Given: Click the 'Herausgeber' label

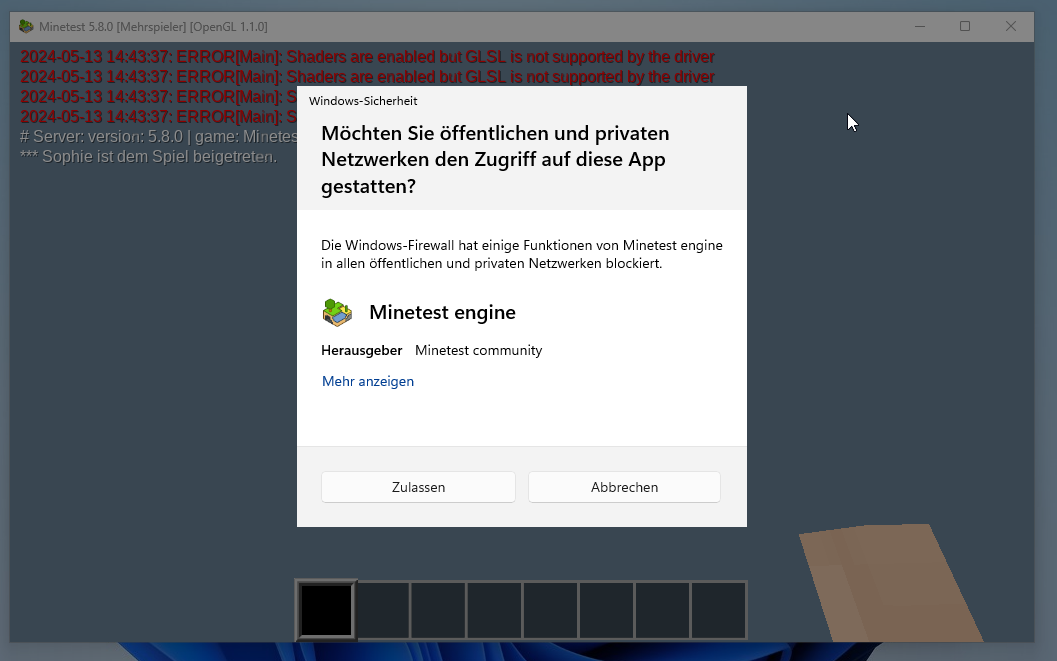Looking at the screenshot, I should [x=361, y=350].
